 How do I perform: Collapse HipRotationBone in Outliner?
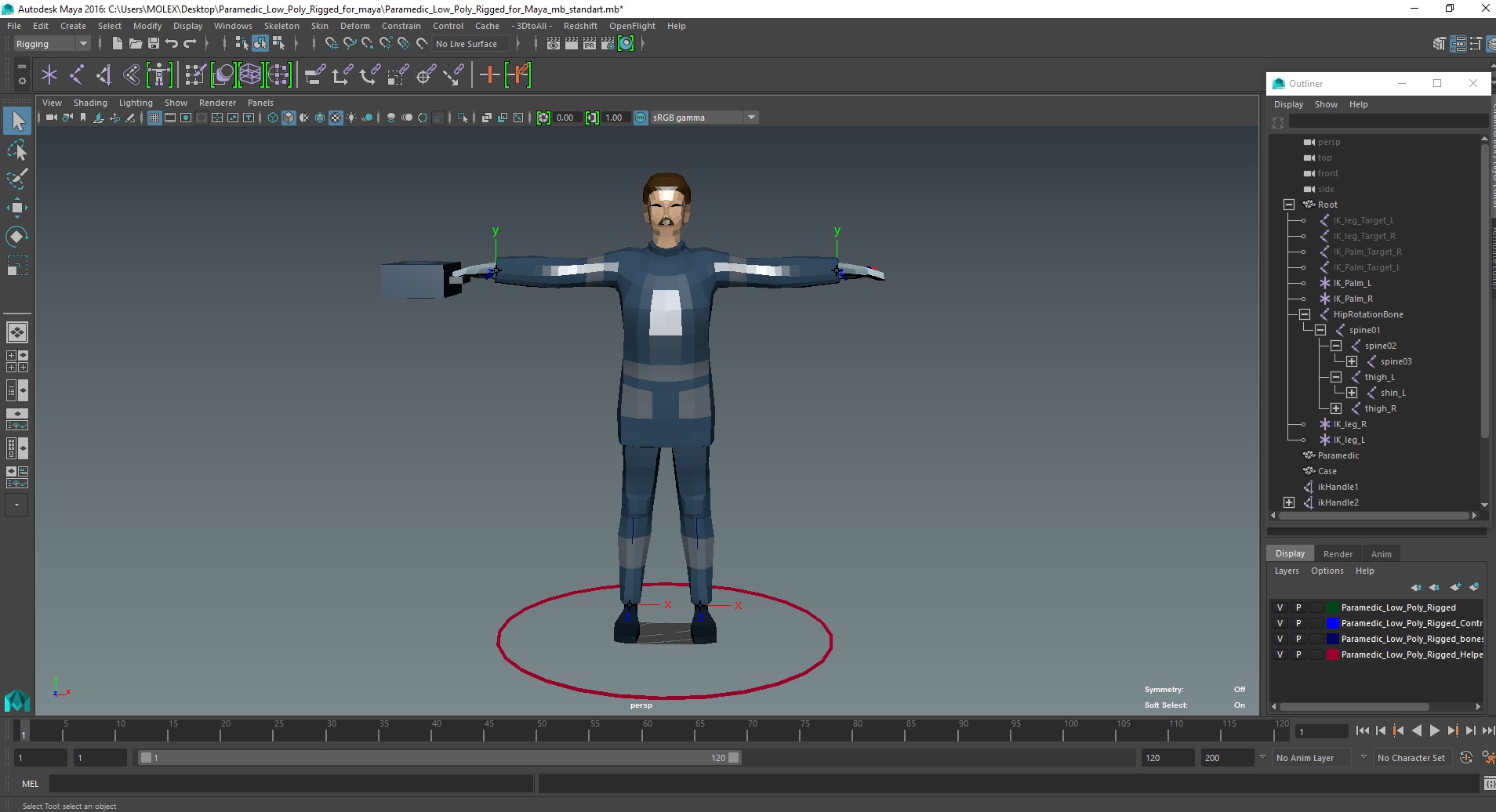point(1305,314)
